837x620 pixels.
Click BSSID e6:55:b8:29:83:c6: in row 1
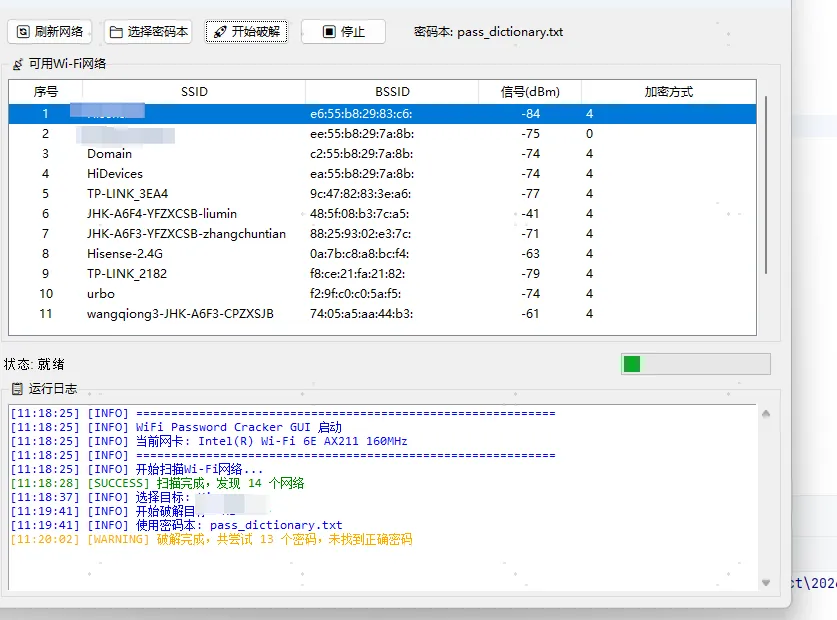click(361, 114)
